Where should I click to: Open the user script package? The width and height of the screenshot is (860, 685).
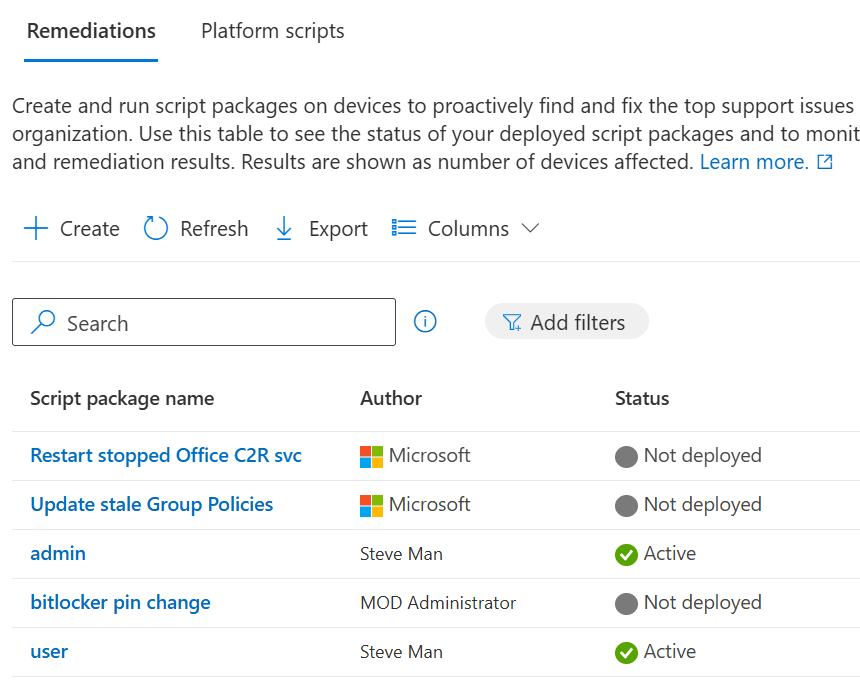[49, 652]
